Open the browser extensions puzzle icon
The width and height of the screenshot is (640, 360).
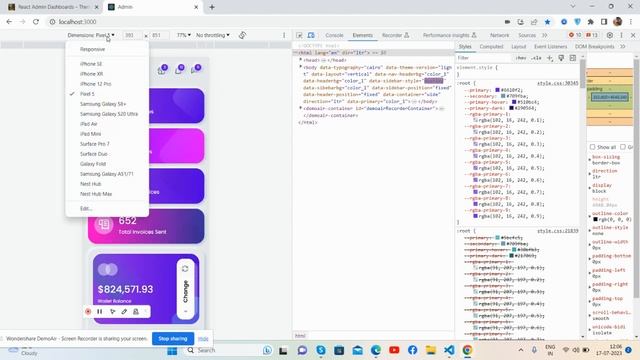point(590,22)
